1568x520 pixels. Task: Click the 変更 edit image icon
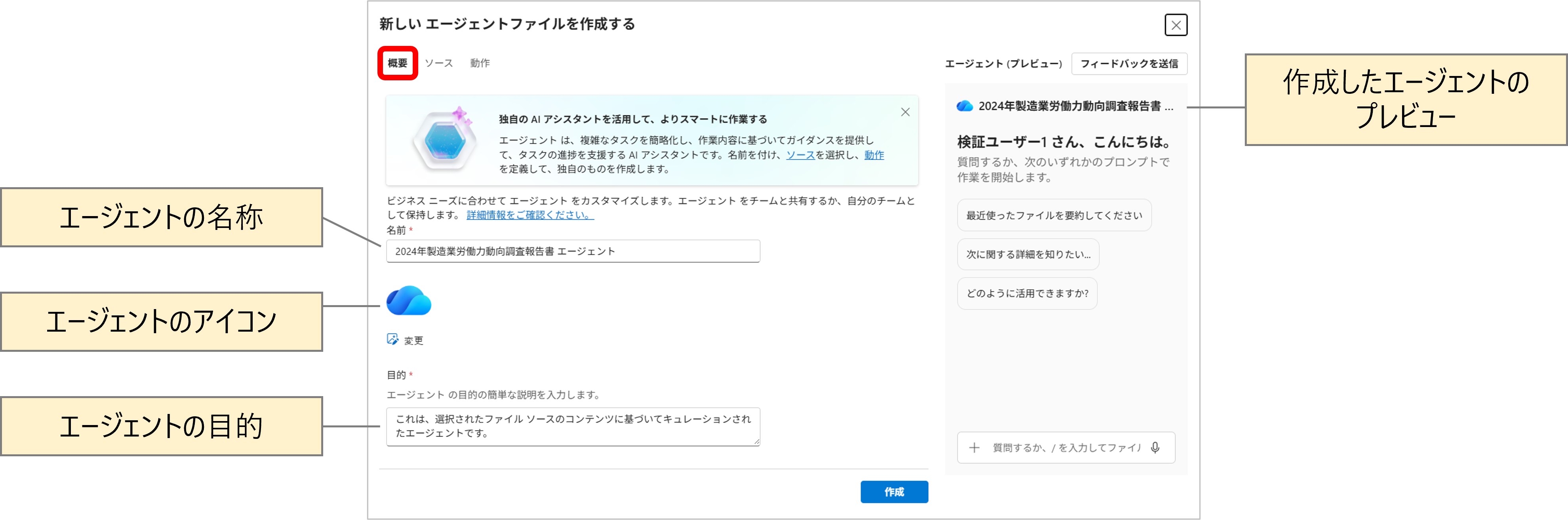(x=392, y=340)
